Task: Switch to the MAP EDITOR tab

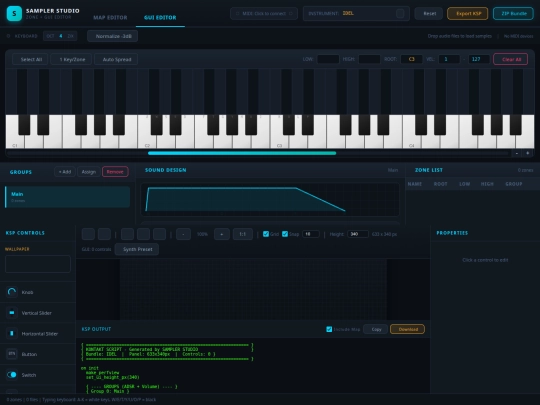Action: pos(110,18)
